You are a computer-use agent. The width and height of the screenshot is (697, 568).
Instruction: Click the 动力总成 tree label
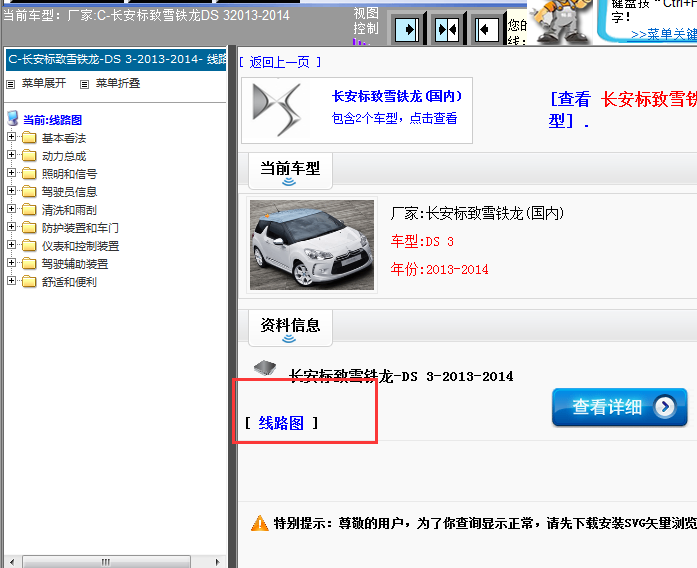point(64,156)
